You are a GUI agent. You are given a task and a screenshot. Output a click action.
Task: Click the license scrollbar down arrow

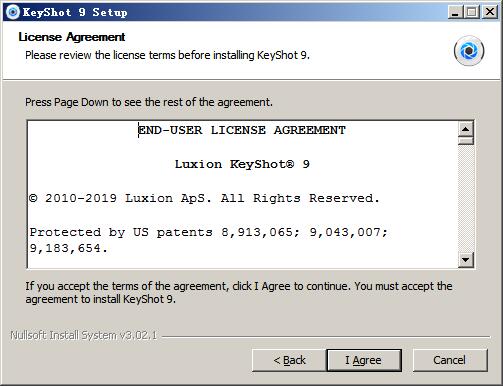coord(466,260)
